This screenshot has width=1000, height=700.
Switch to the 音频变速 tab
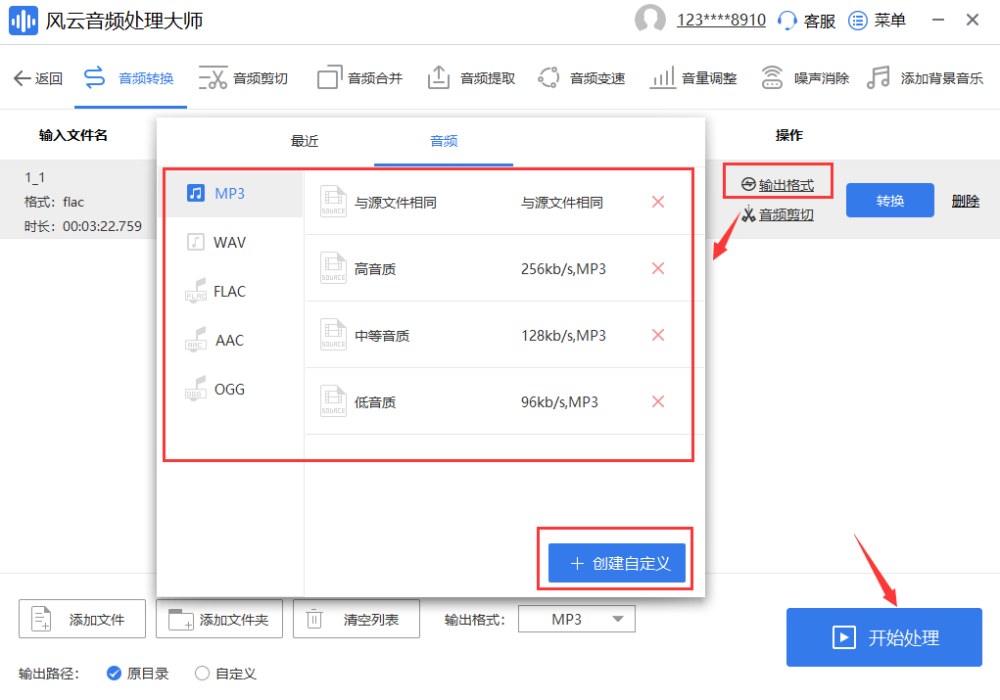581,78
